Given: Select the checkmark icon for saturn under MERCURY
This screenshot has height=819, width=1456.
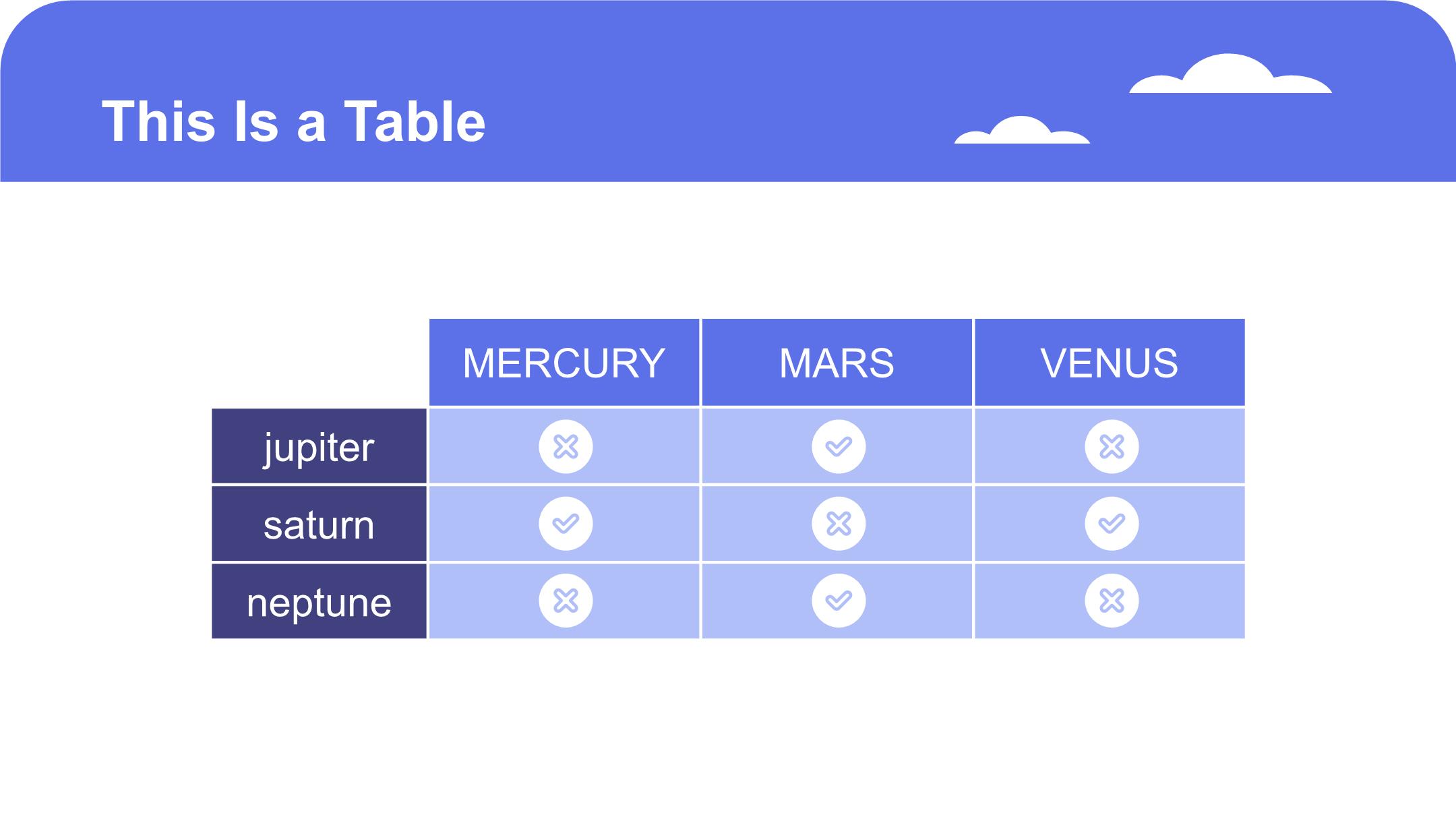Looking at the screenshot, I should 566,524.
